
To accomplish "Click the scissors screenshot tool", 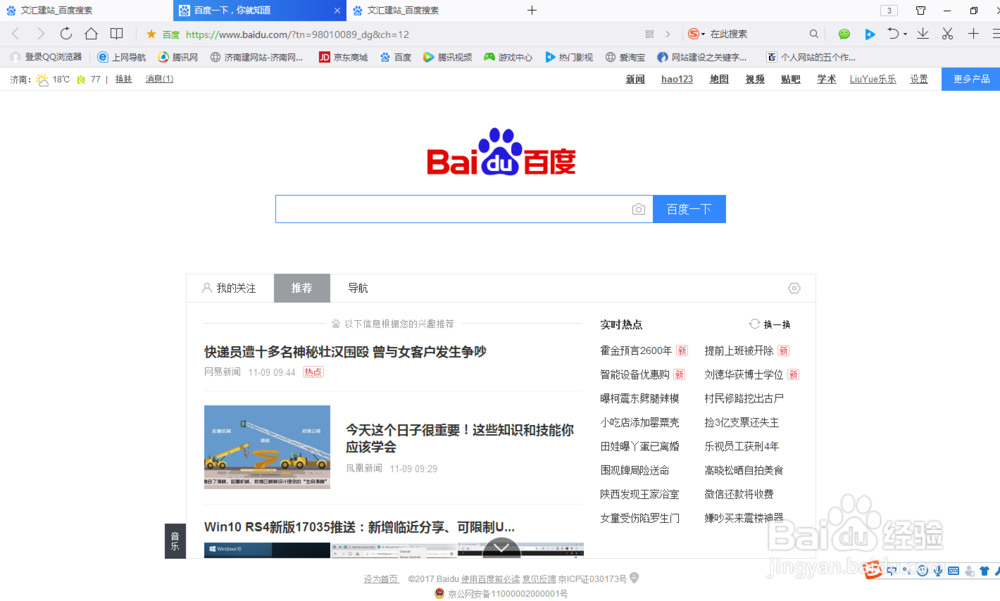I will point(948,34).
